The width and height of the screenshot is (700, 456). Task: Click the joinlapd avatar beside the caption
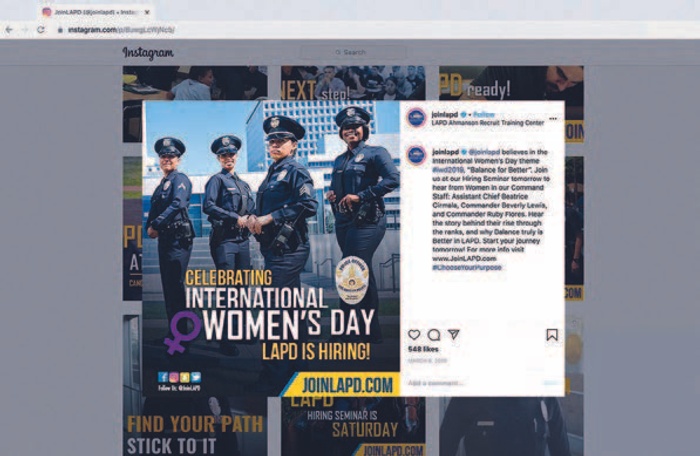[416, 155]
